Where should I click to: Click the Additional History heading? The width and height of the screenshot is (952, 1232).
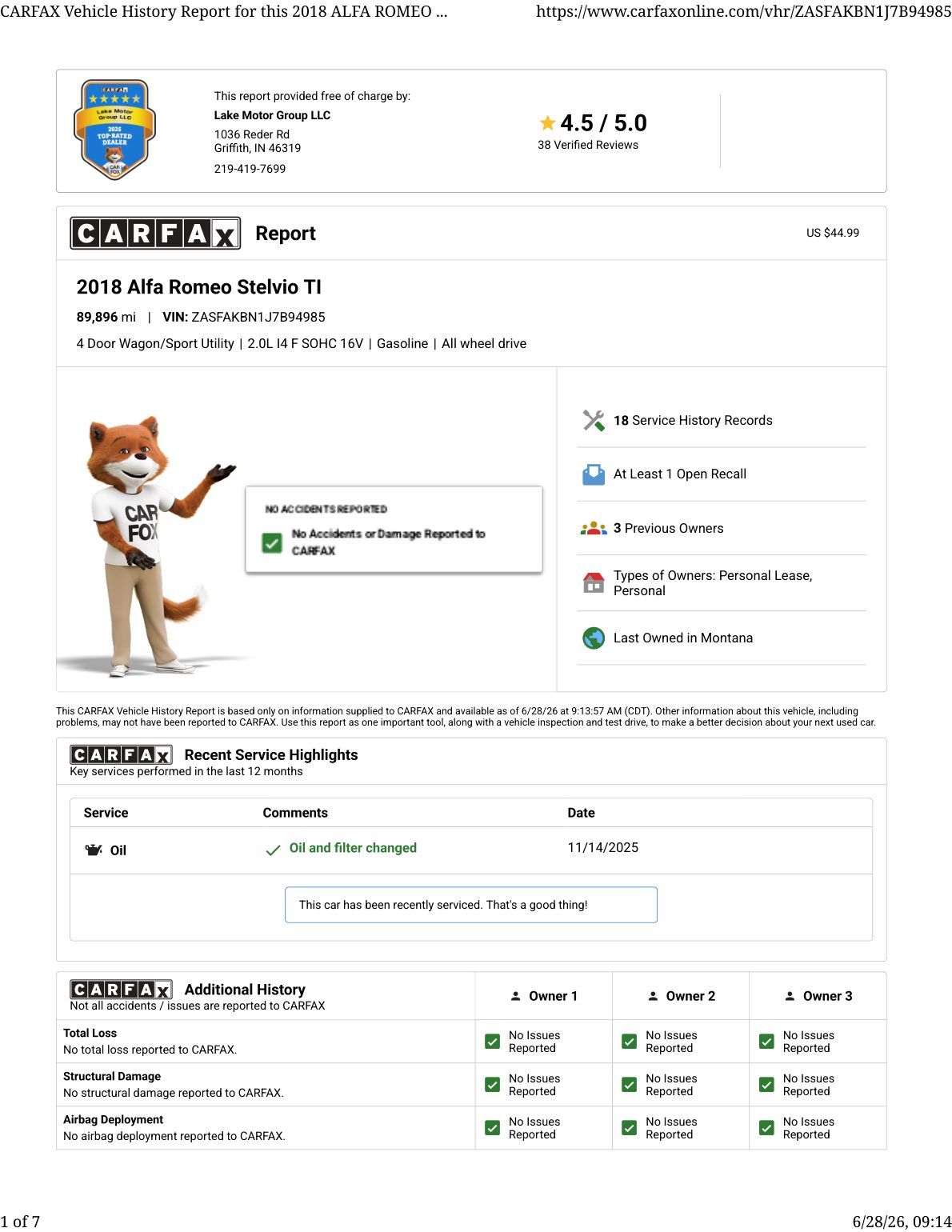pos(245,990)
